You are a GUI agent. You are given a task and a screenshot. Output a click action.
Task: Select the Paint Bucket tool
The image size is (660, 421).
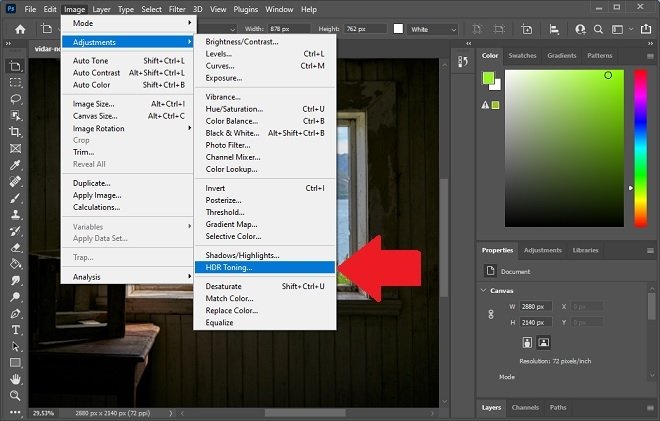[15, 264]
